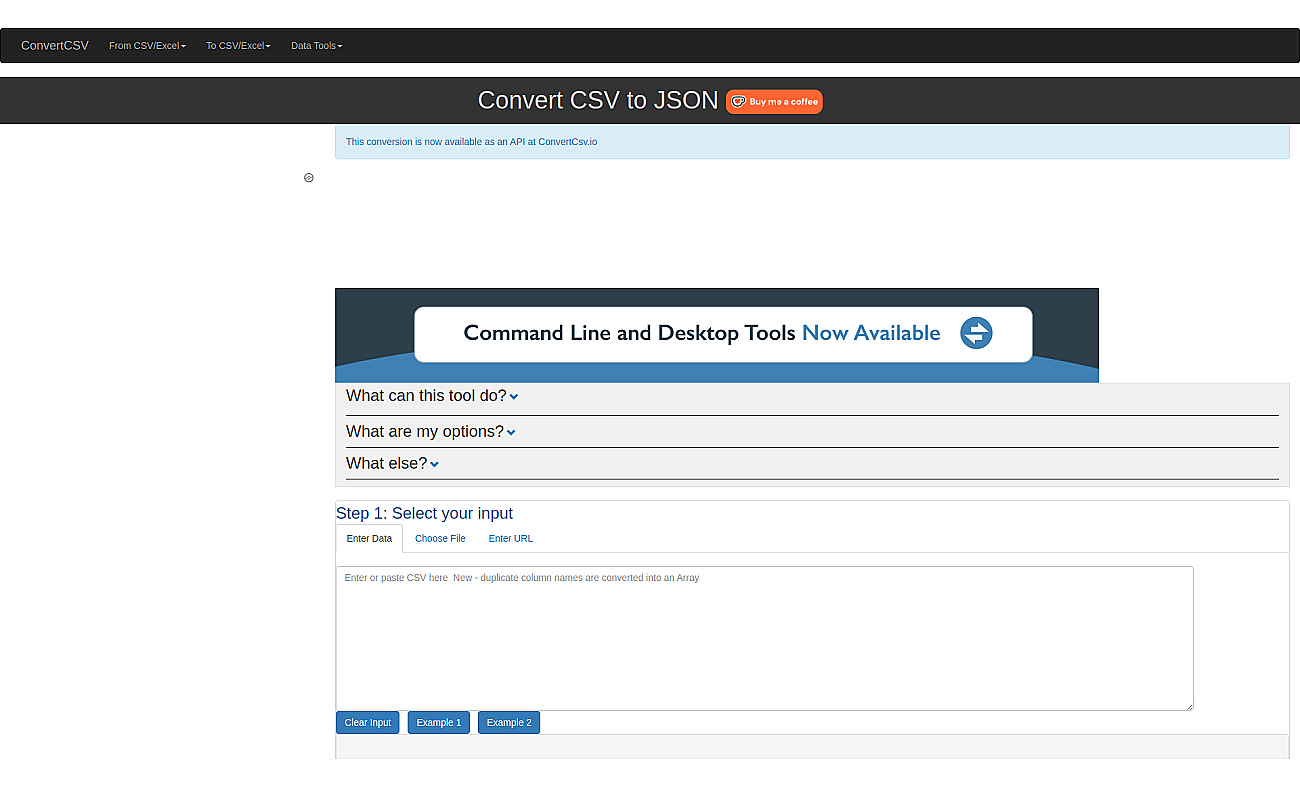
Task: Click the Clear Input button
Action: [x=368, y=723]
